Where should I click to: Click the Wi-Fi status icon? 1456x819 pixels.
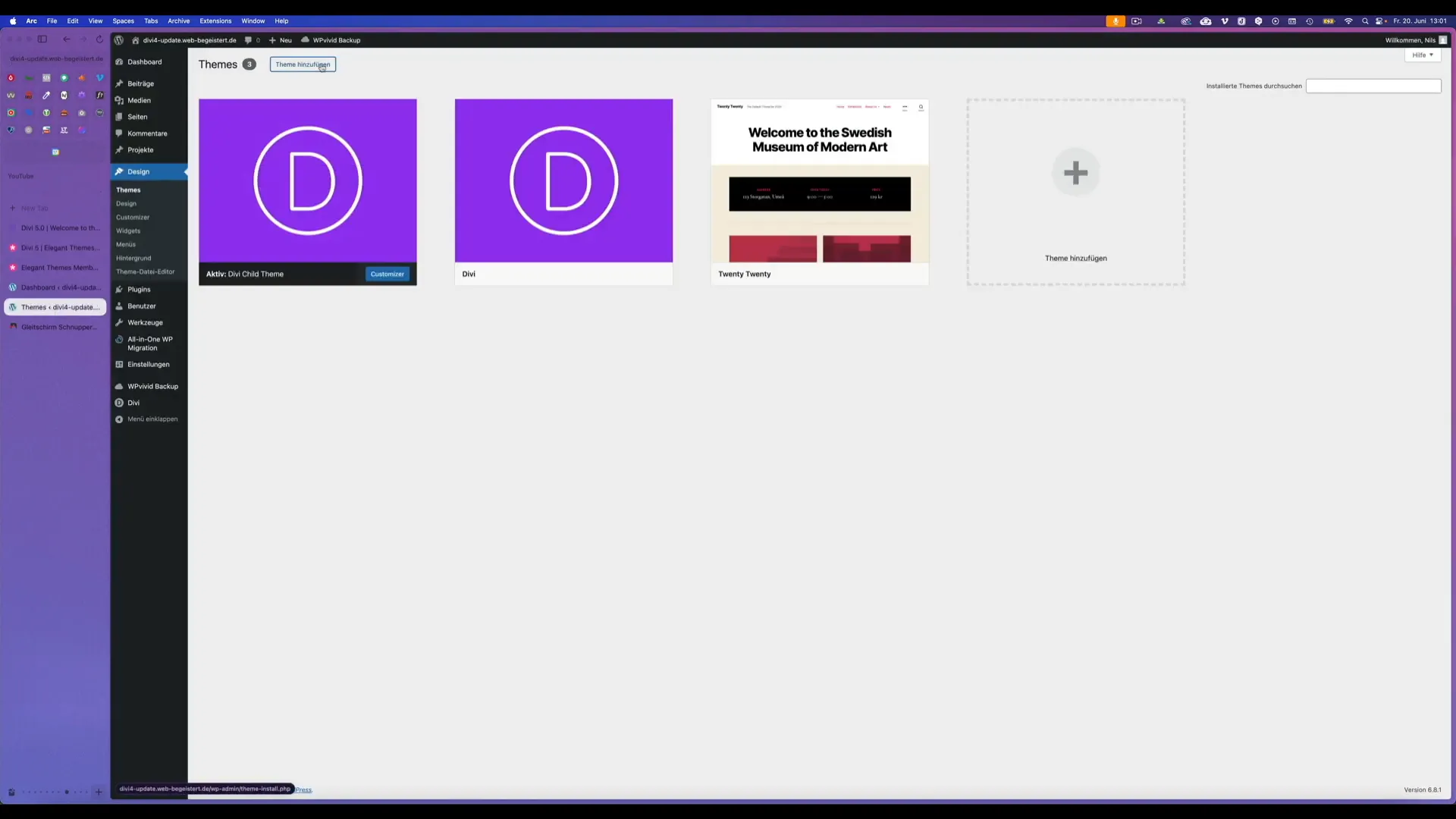coord(1348,21)
